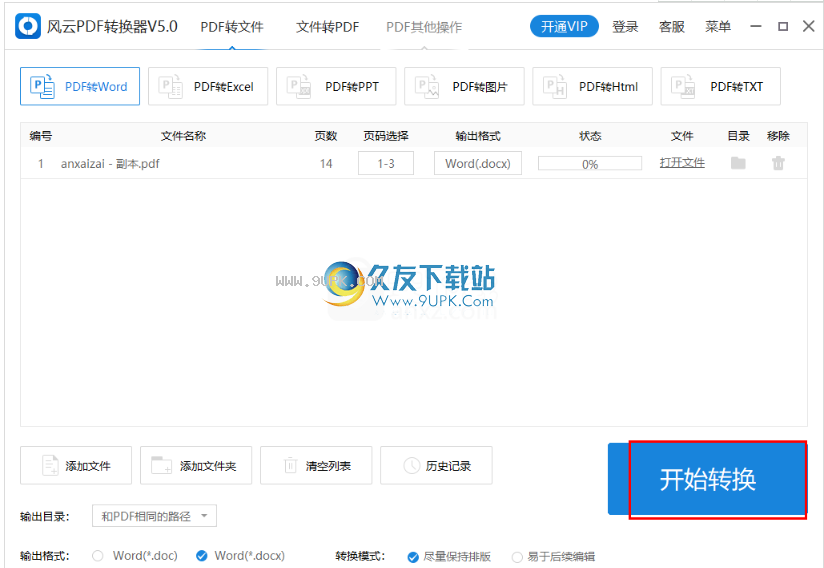Expand the 和PDF相同的路径 output directory dropdown
824x568 pixels.
tap(154, 516)
